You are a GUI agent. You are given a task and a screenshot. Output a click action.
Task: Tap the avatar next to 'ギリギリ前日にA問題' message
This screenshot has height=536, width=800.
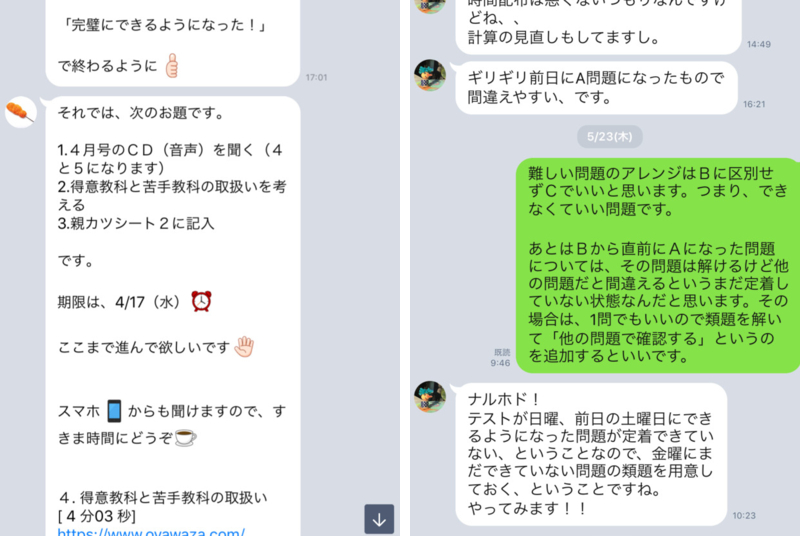coord(430,75)
